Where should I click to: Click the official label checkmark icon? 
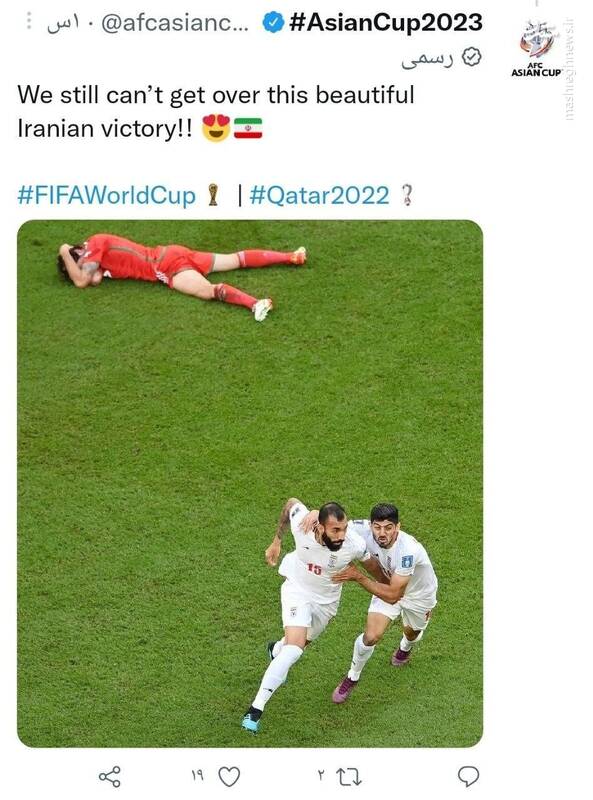472,57
